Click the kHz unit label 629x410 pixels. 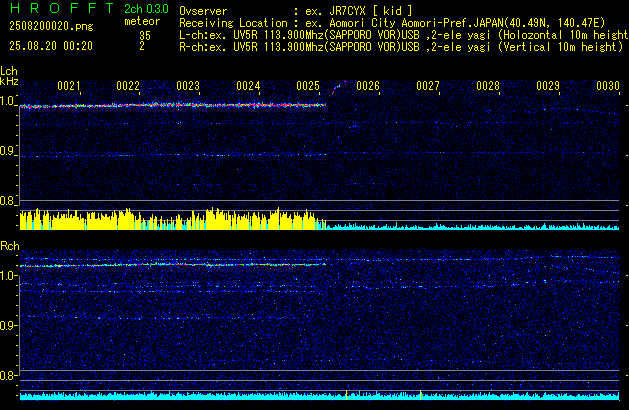tap(9, 81)
